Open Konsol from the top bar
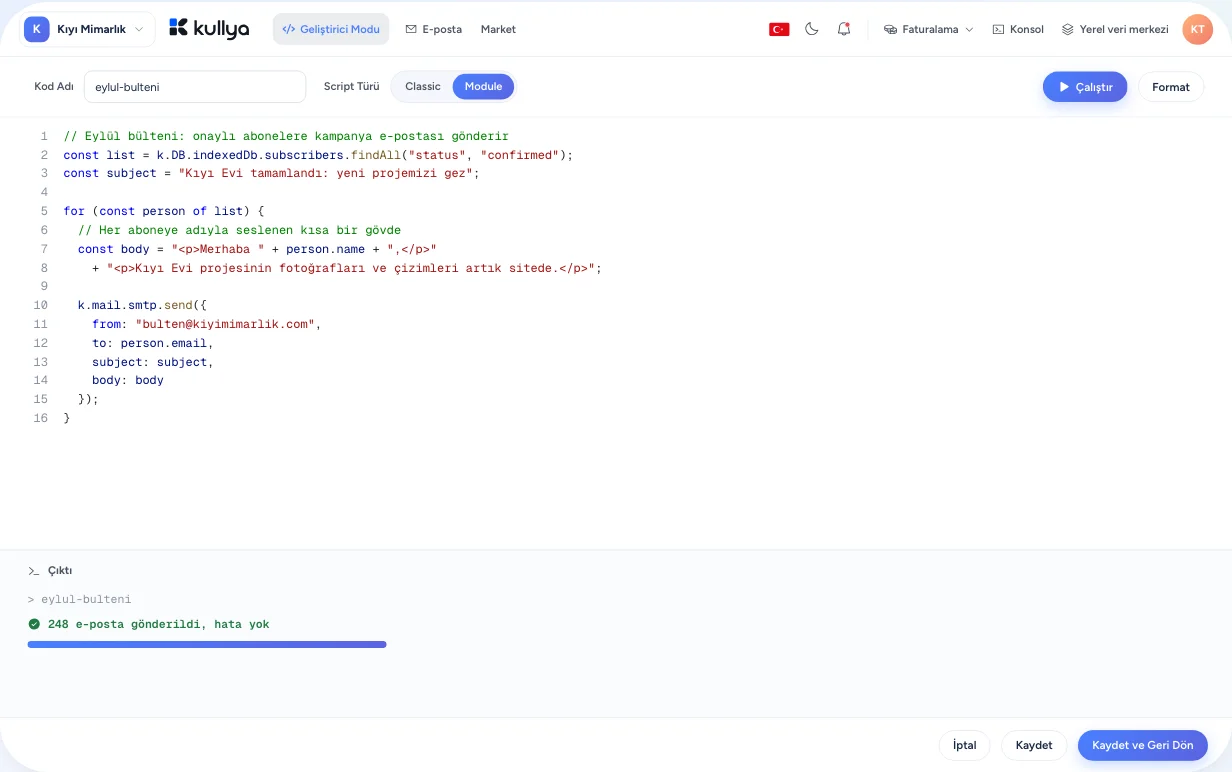The width and height of the screenshot is (1232, 772). (x=1018, y=30)
